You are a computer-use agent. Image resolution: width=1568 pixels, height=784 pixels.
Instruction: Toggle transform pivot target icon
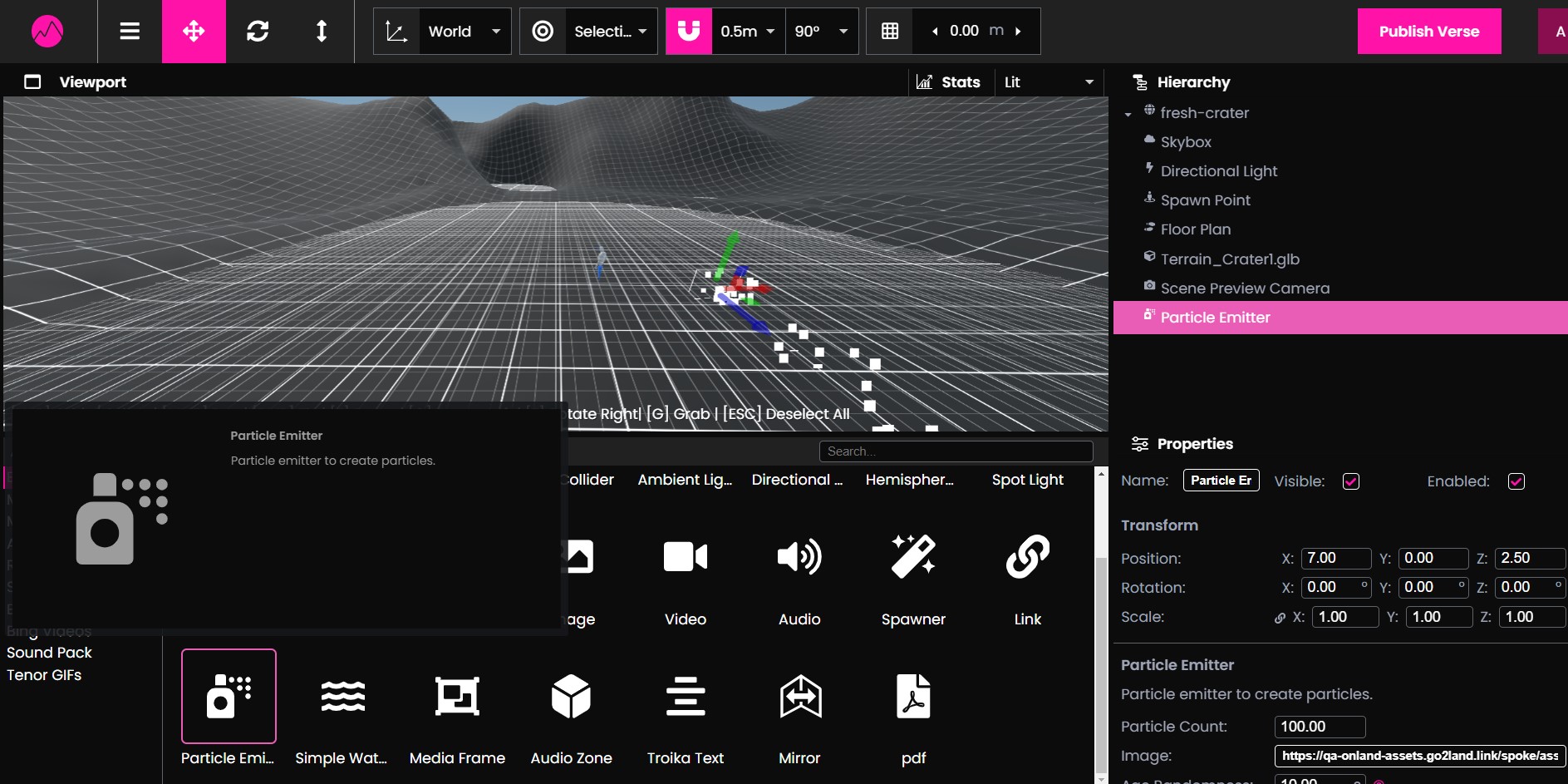click(x=543, y=32)
